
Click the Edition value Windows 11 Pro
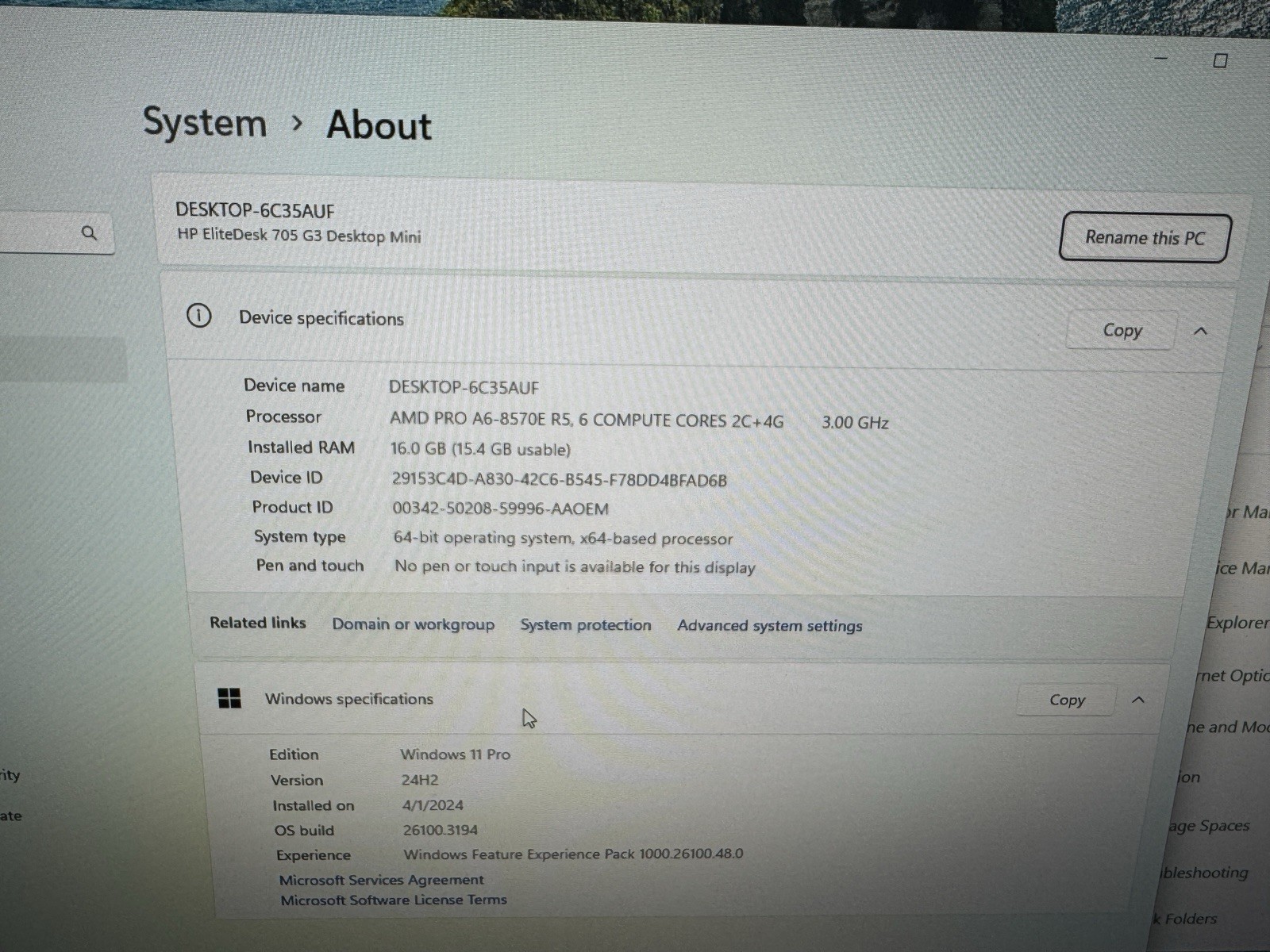pyautogui.click(x=455, y=754)
